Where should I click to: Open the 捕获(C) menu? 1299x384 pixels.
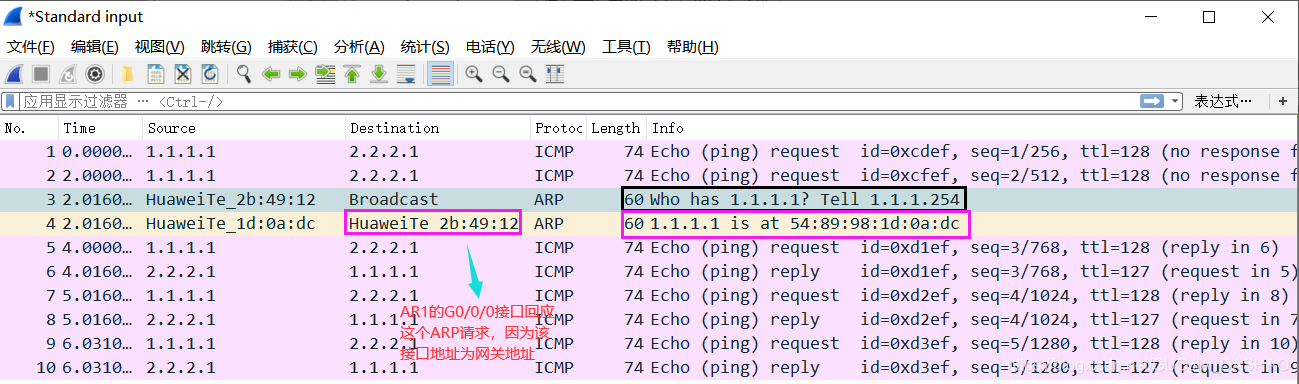click(x=292, y=47)
